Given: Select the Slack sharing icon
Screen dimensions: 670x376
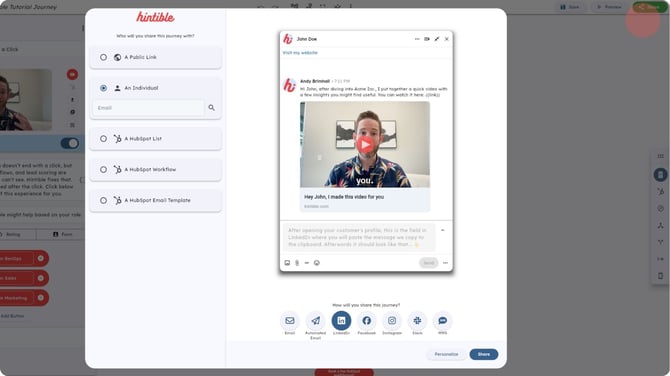Looking at the screenshot, I should tap(417, 320).
